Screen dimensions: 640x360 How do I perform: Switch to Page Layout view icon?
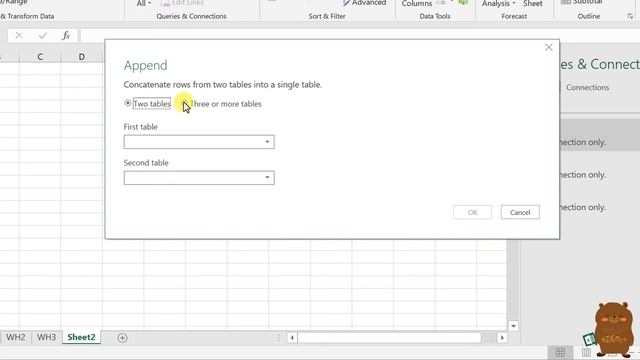point(587,352)
